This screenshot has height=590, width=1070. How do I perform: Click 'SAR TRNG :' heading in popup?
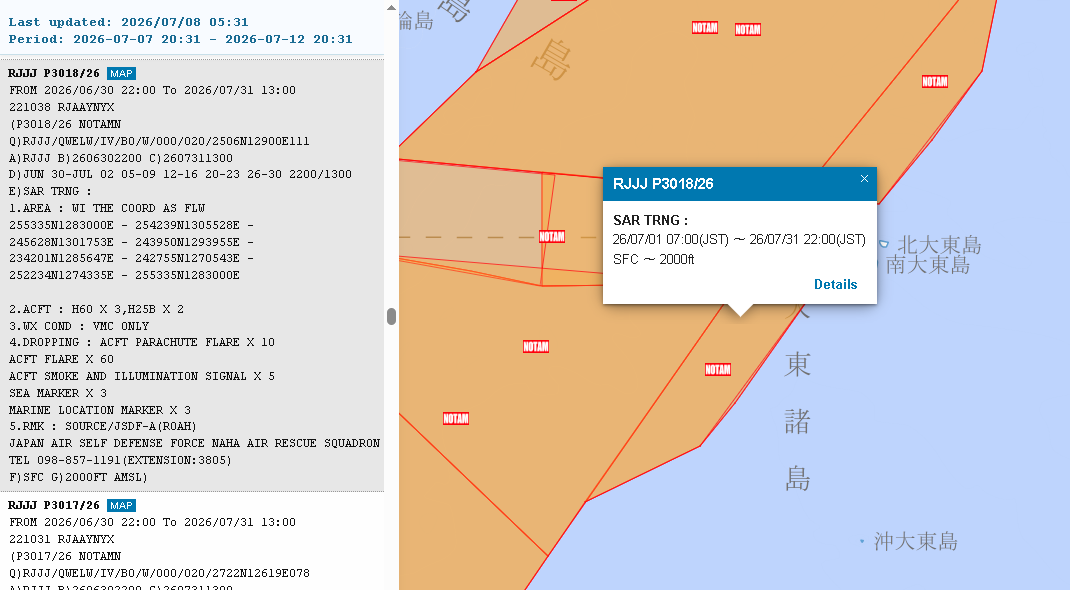[x=650, y=220]
